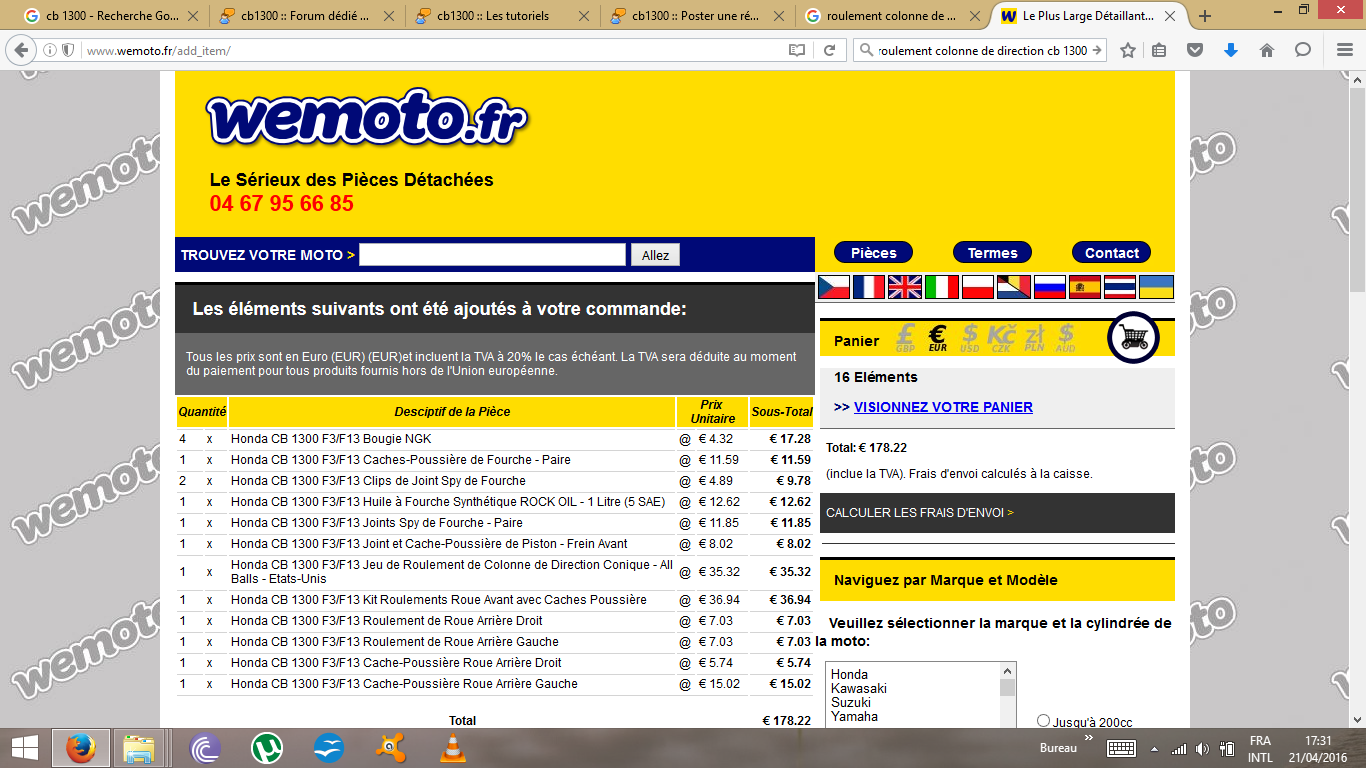Screen dimensions: 1366x768
Task: Click the Belgium-Netherlands combined flag
Action: coord(1013,287)
